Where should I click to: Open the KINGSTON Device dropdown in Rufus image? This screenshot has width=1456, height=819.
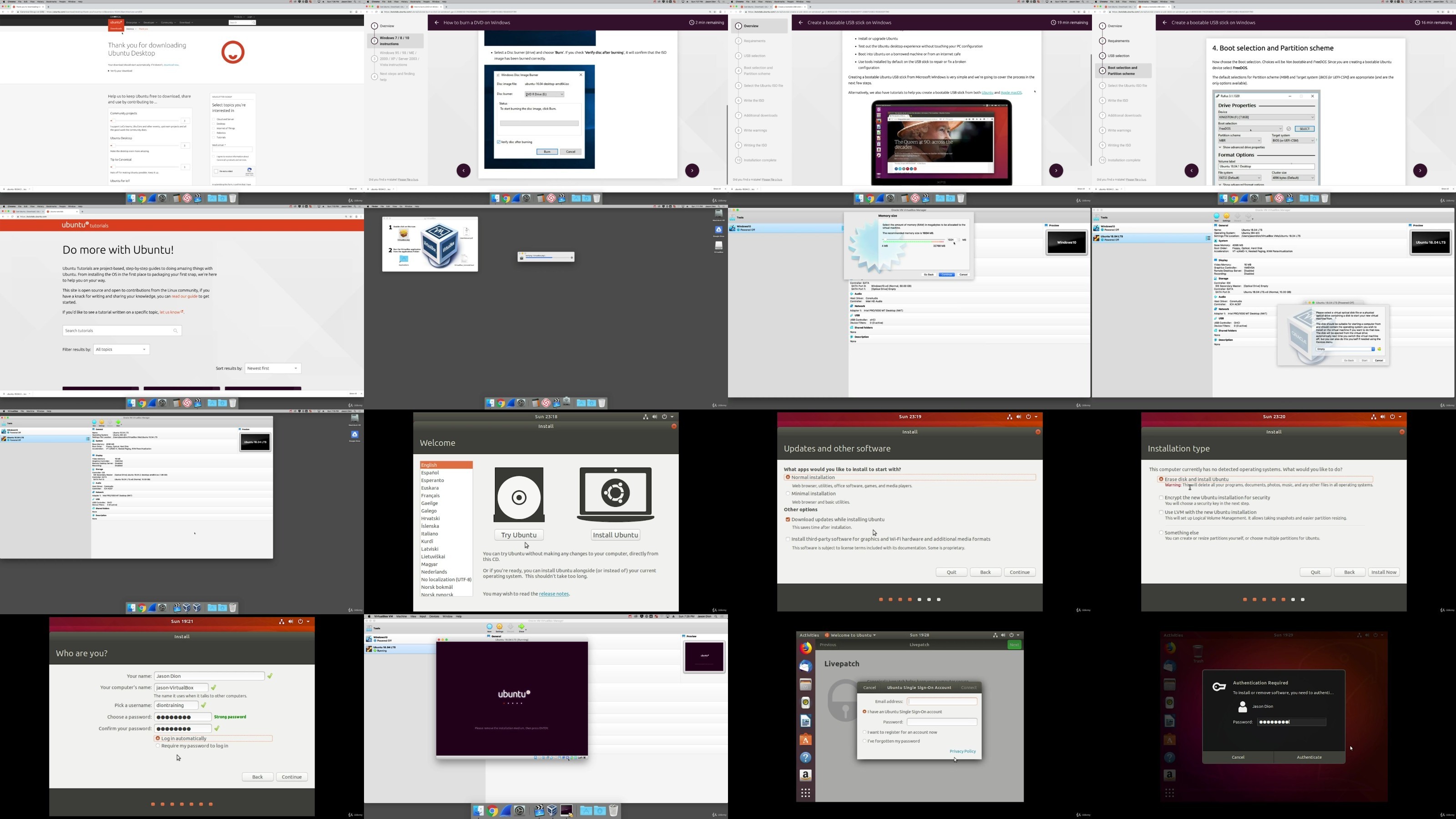(x=1266, y=117)
